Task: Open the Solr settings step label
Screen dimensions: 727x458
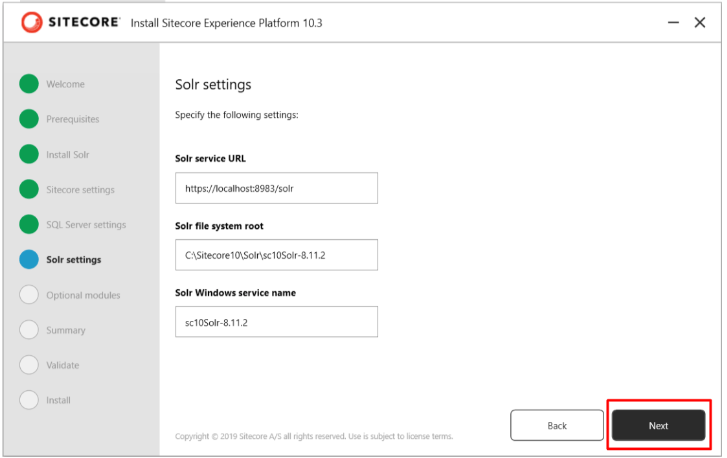Action: [73, 260]
